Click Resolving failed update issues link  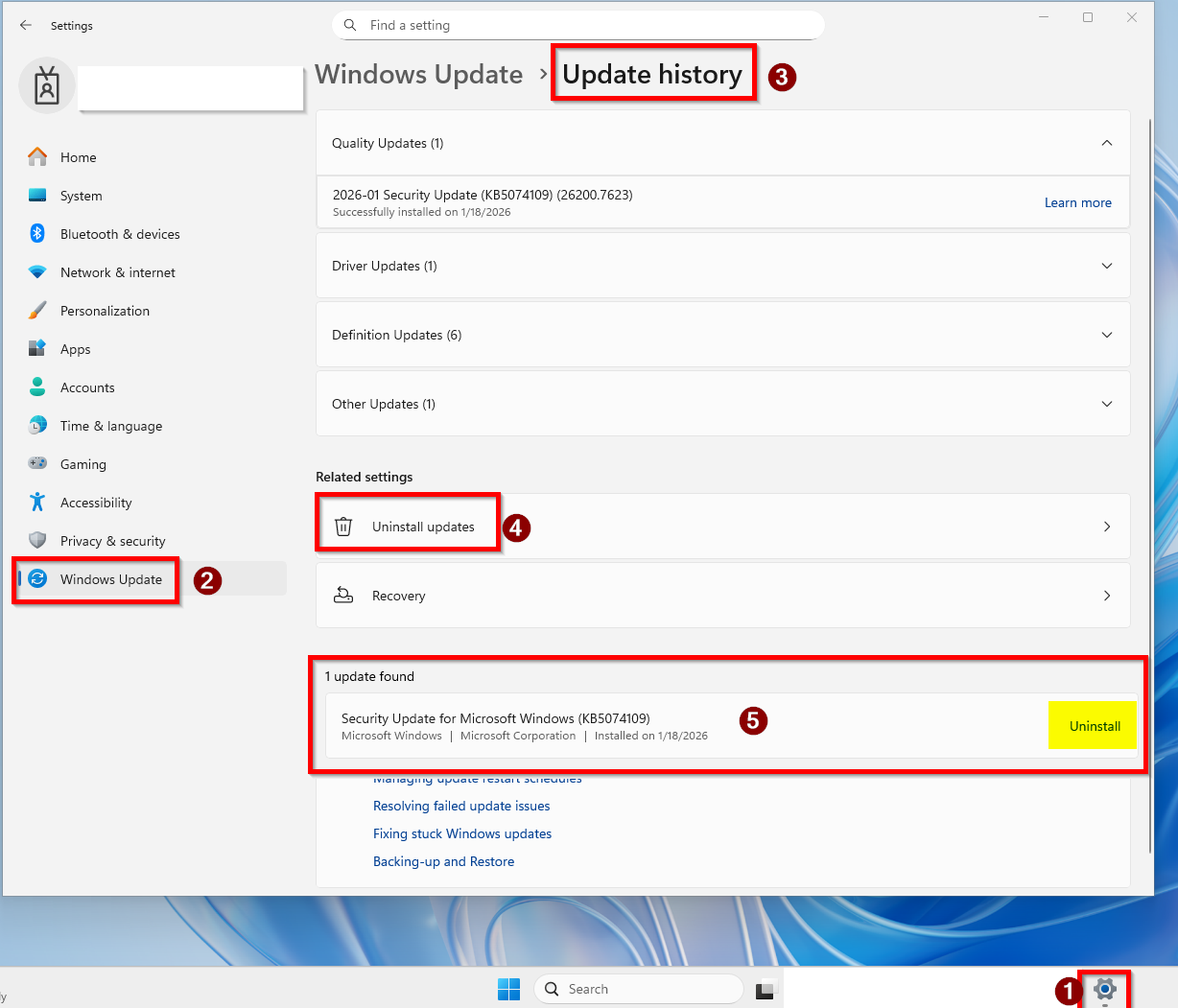(x=461, y=806)
